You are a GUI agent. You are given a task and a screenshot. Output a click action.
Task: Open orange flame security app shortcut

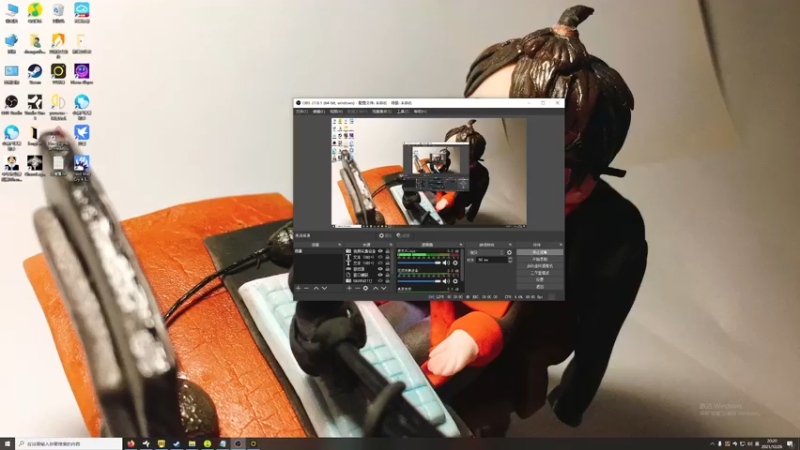click(58, 44)
